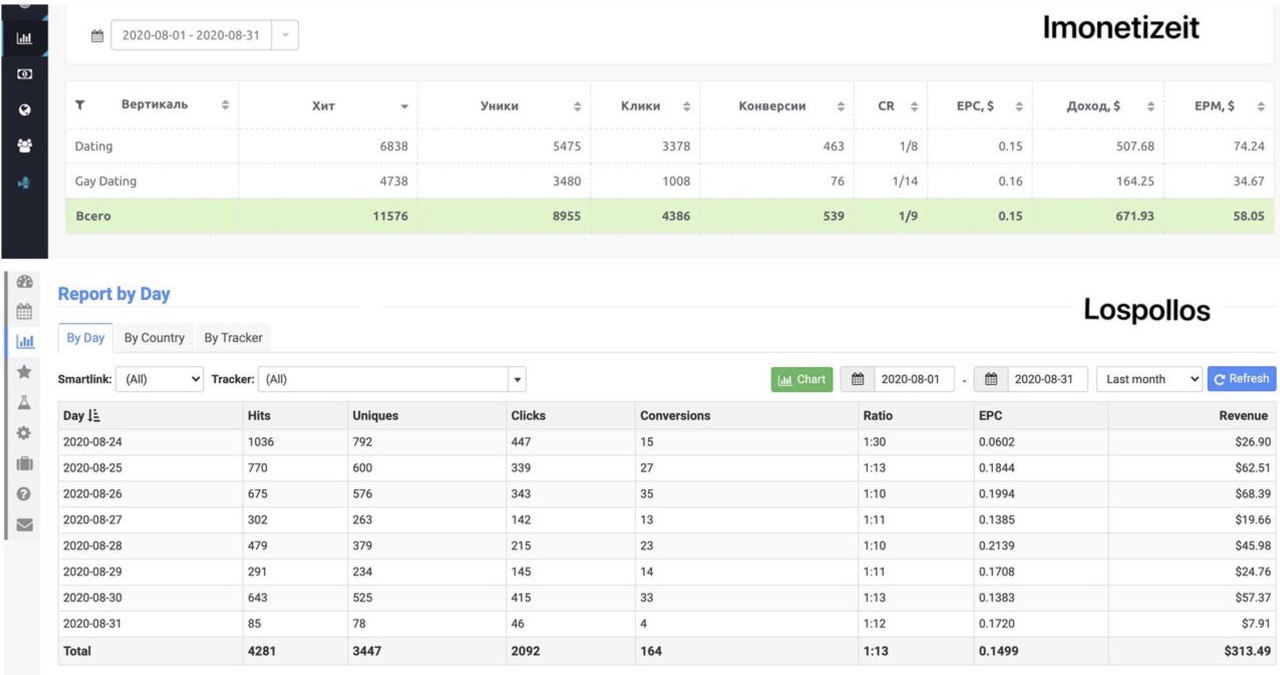
Task: Click the Report by Day heading
Action: pyautogui.click(x=114, y=294)
